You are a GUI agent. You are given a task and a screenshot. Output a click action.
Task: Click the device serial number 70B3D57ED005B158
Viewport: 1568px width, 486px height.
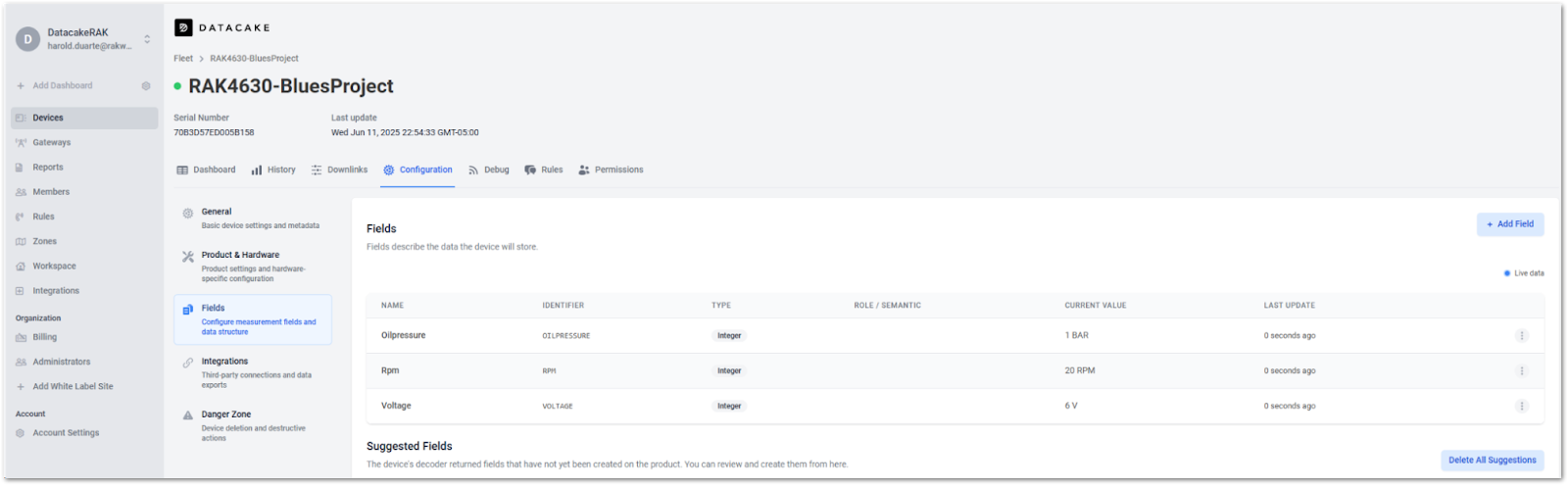tap(214, 133)
